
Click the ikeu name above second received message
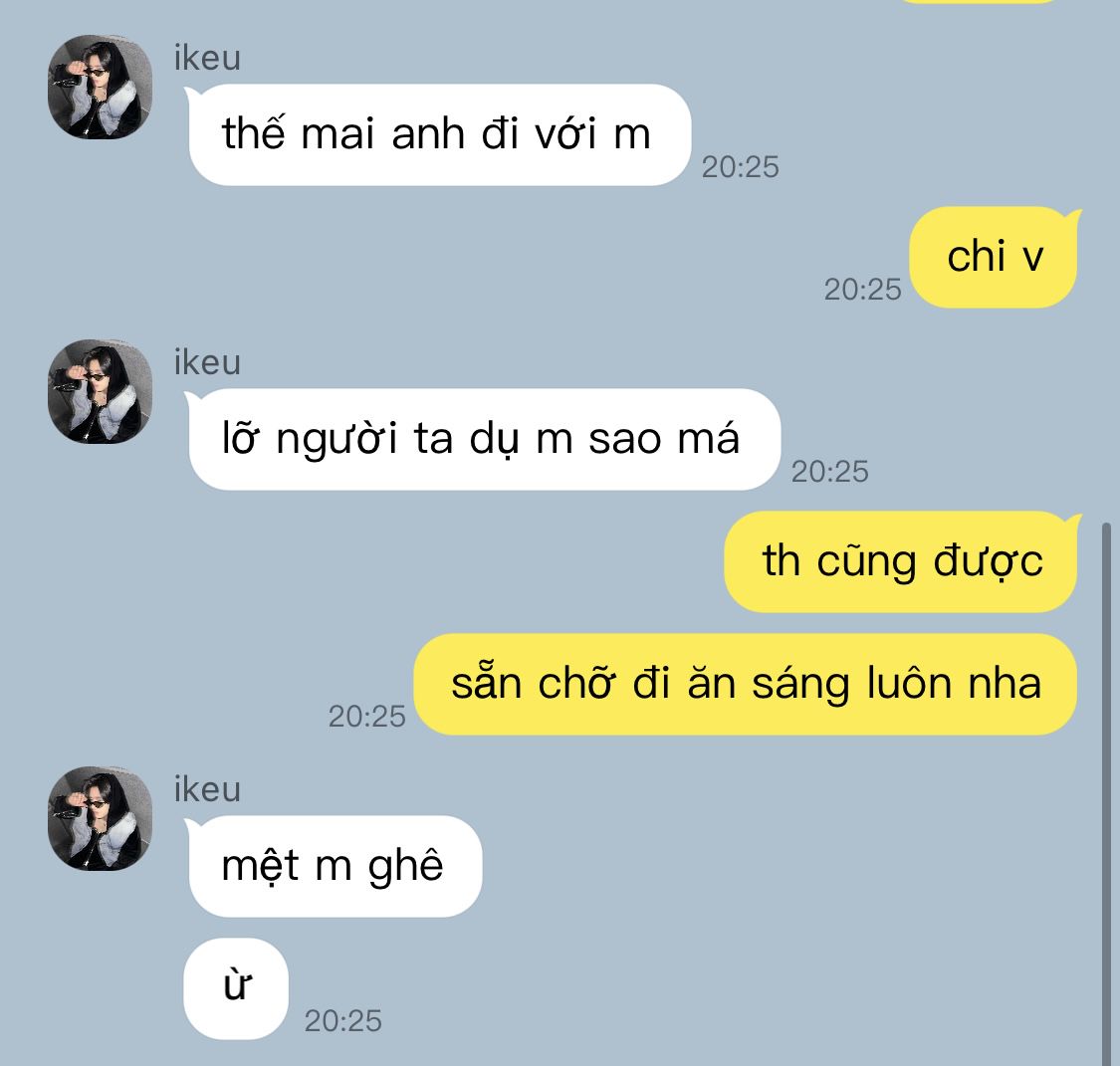pyautogui.click(x=207, y=362)
